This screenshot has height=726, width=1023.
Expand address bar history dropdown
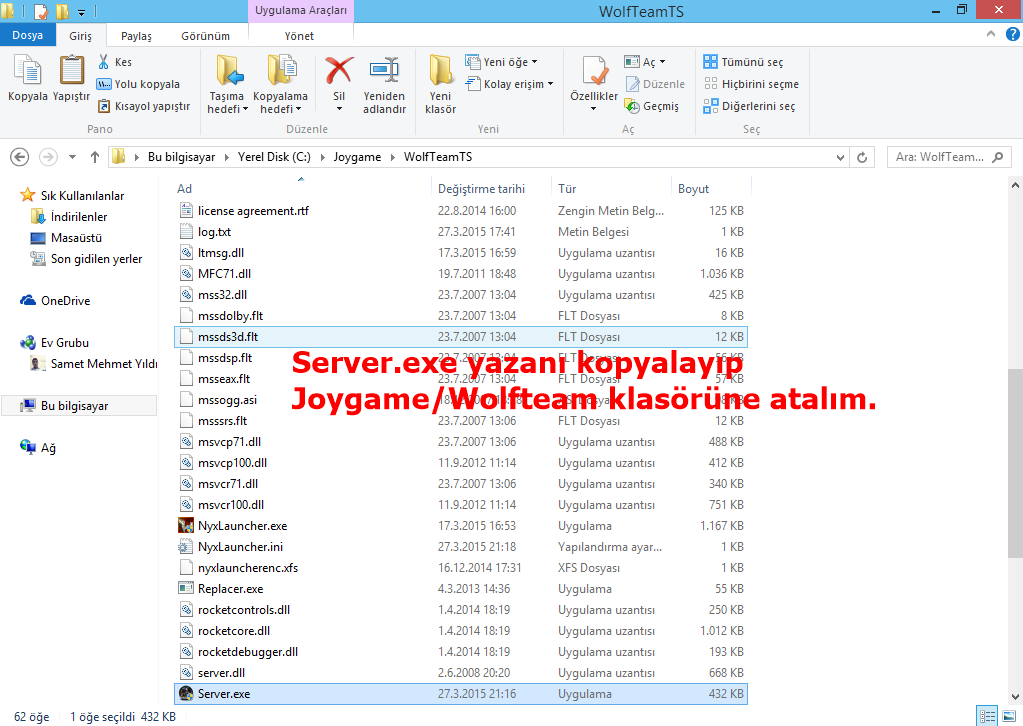pos(840,157)
